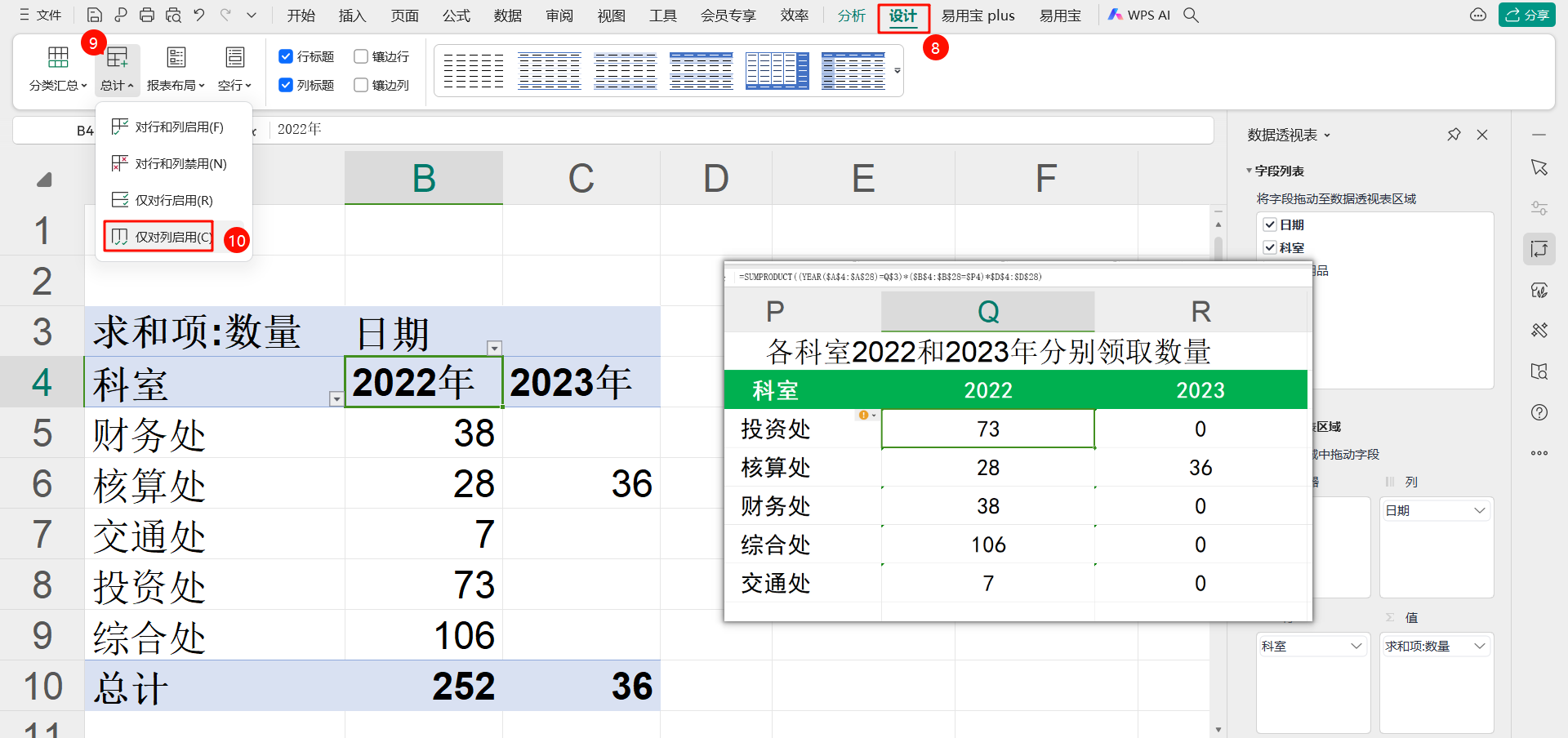Open the chat bubble icon near Share
The height and width of the screenshot is (738, 1568).
(x=1478, y=15)
